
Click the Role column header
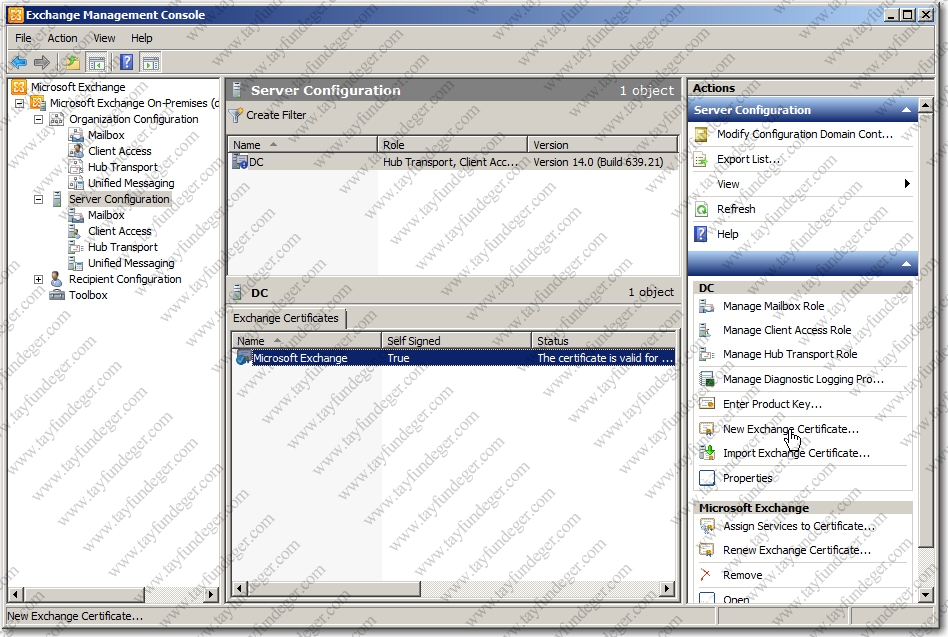pos(452,145)
